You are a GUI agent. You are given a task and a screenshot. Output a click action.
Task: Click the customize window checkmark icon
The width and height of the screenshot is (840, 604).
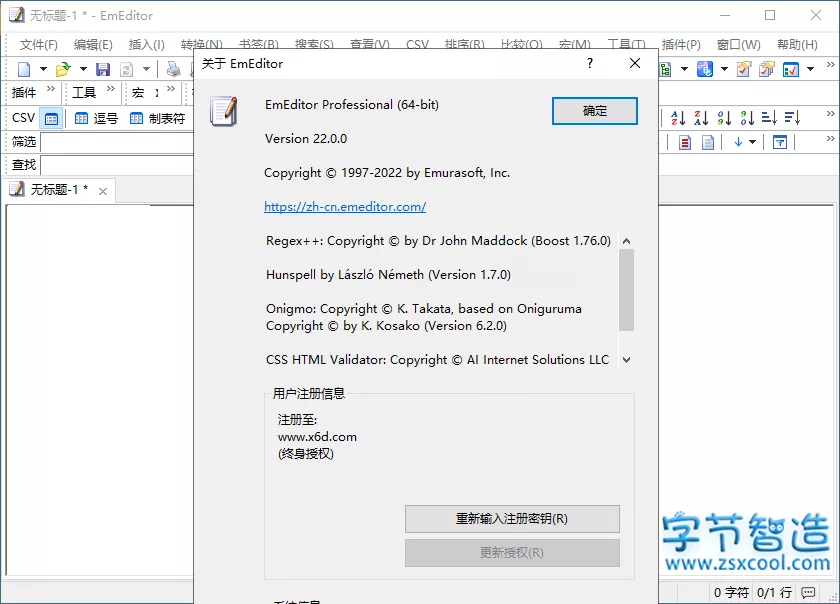click(x=791, y=69)
